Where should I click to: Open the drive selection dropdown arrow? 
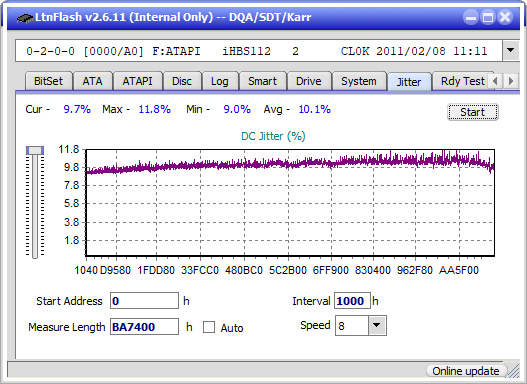tap(511, 50)
